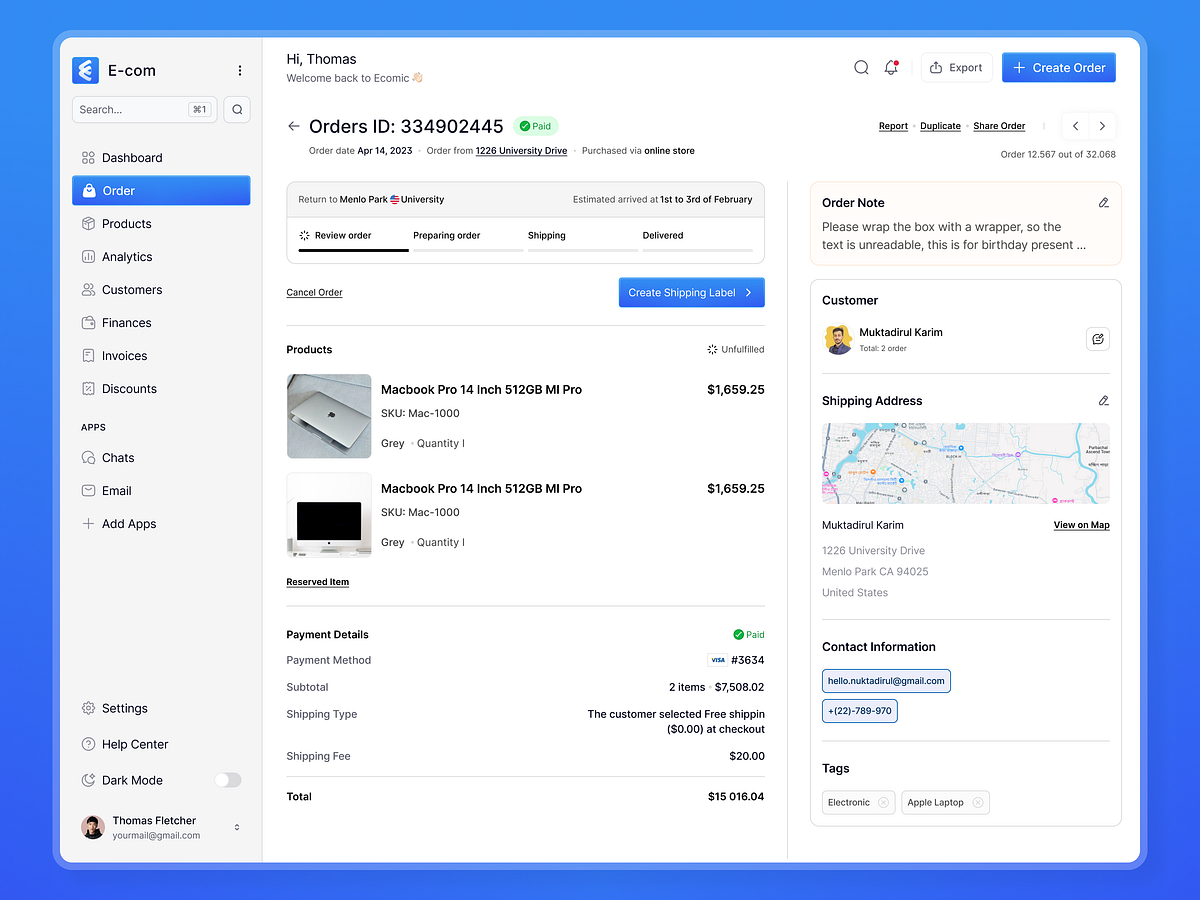1200x900 pixels.
Task: Open the notification bell
Action: [x=891, y=67]
